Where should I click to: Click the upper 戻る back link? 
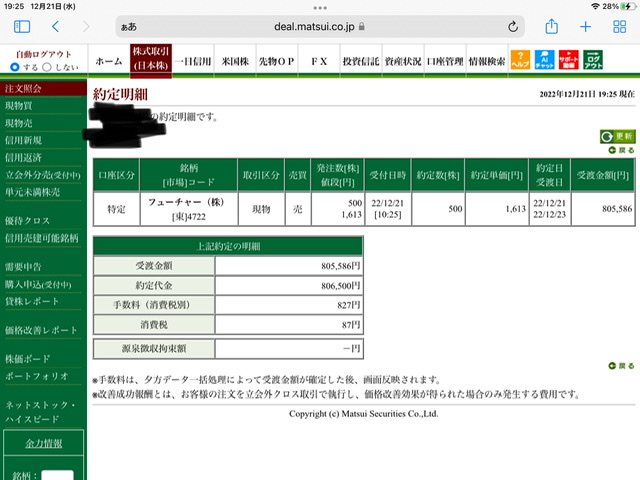tap(622, 150)
